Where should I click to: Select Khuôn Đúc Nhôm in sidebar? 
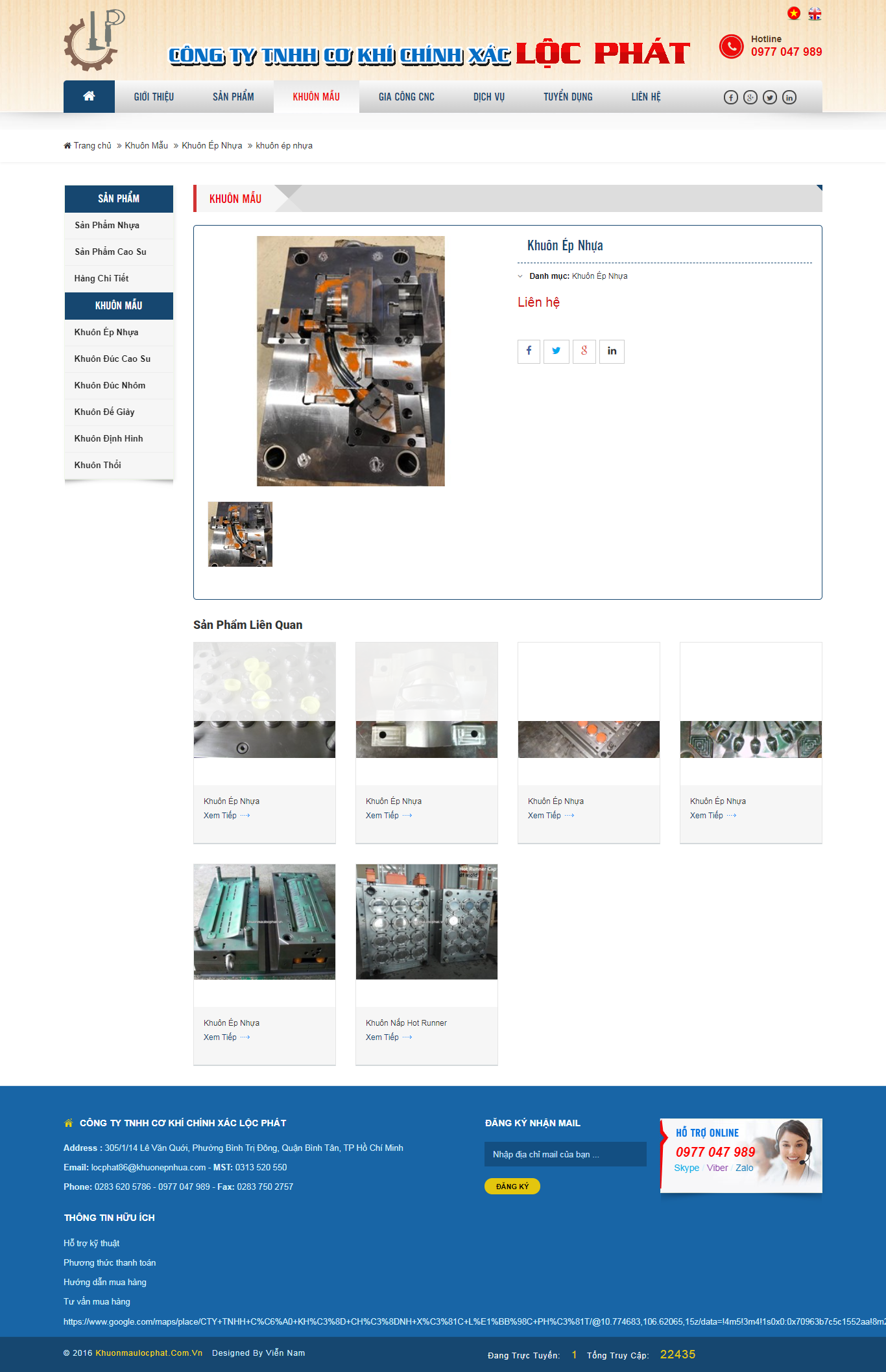click(x=119, y=386)
